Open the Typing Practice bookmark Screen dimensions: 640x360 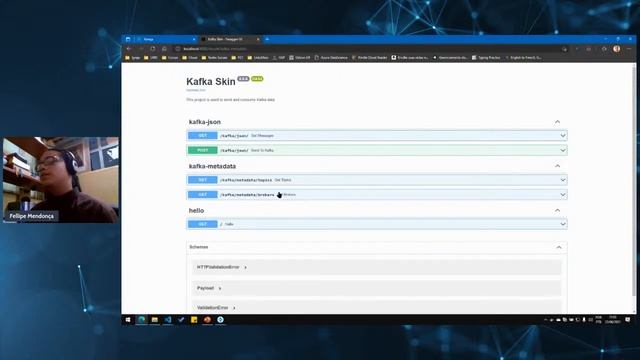point(486,58)
